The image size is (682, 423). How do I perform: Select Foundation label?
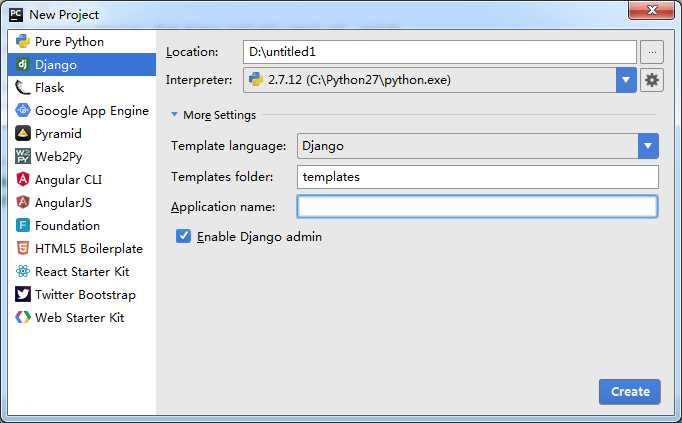coord(67,226)
